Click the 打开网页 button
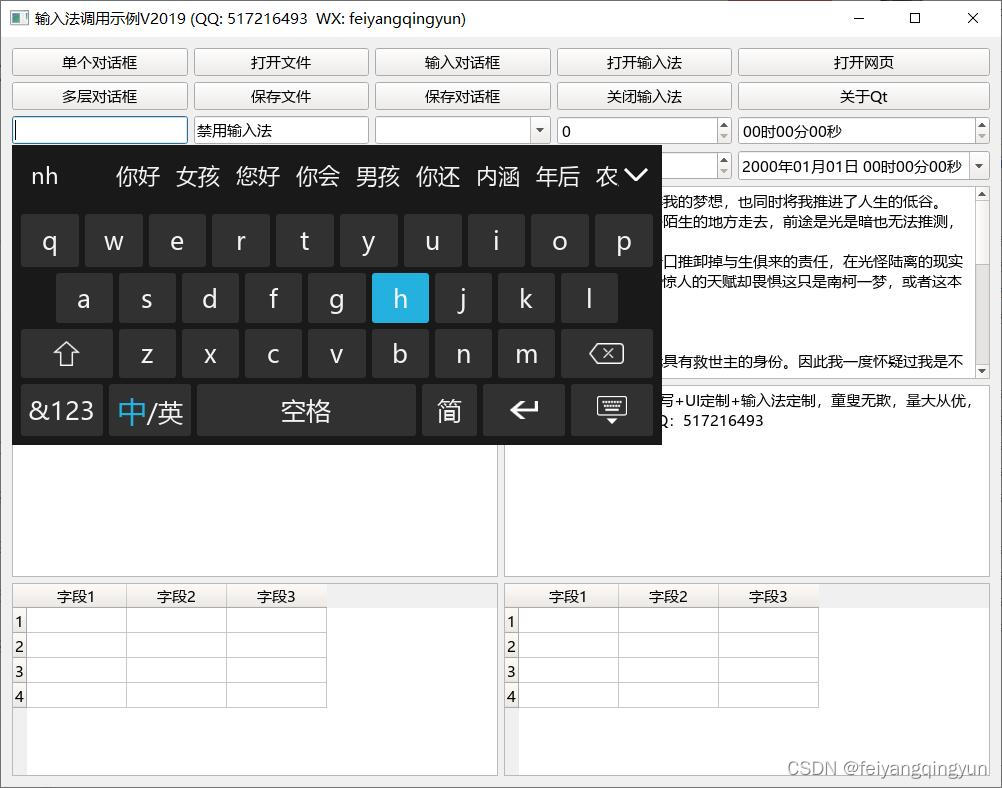Image resolution: width=1002 pixels, height=788 pixels. click(x=864, y=62)
